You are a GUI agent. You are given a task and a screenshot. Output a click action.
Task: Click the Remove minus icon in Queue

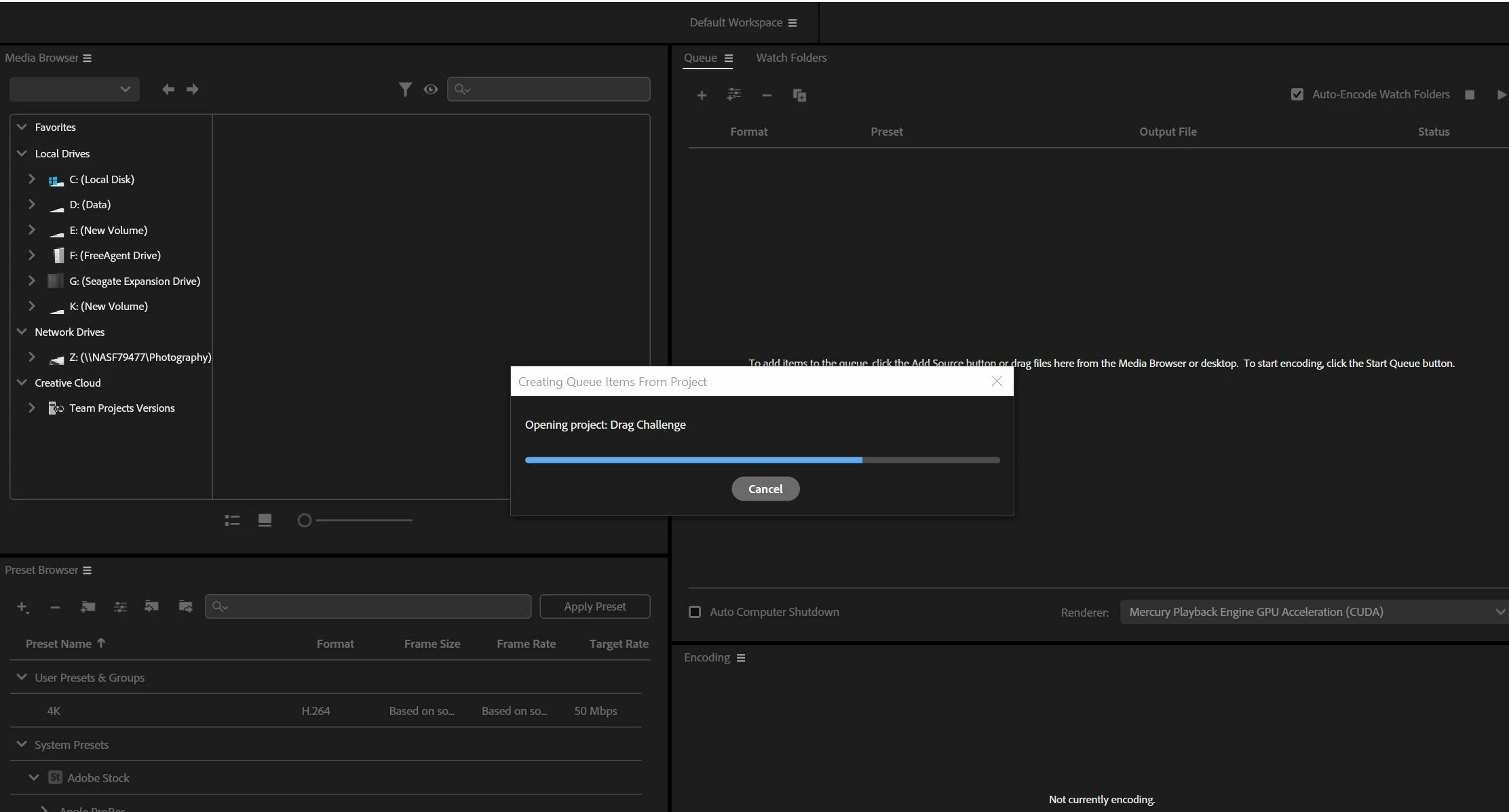[767, 95]
